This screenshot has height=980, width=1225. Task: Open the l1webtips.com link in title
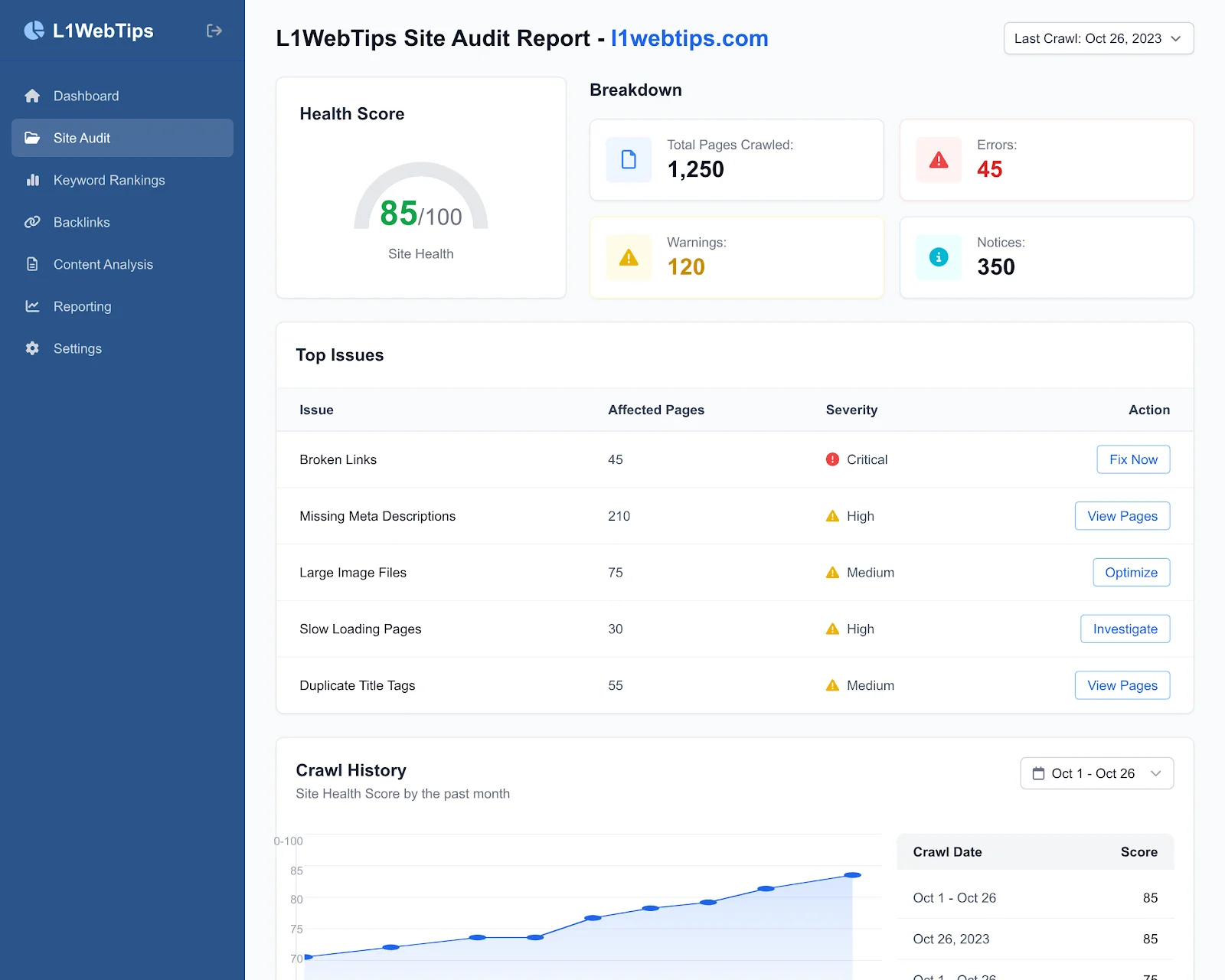689,38
